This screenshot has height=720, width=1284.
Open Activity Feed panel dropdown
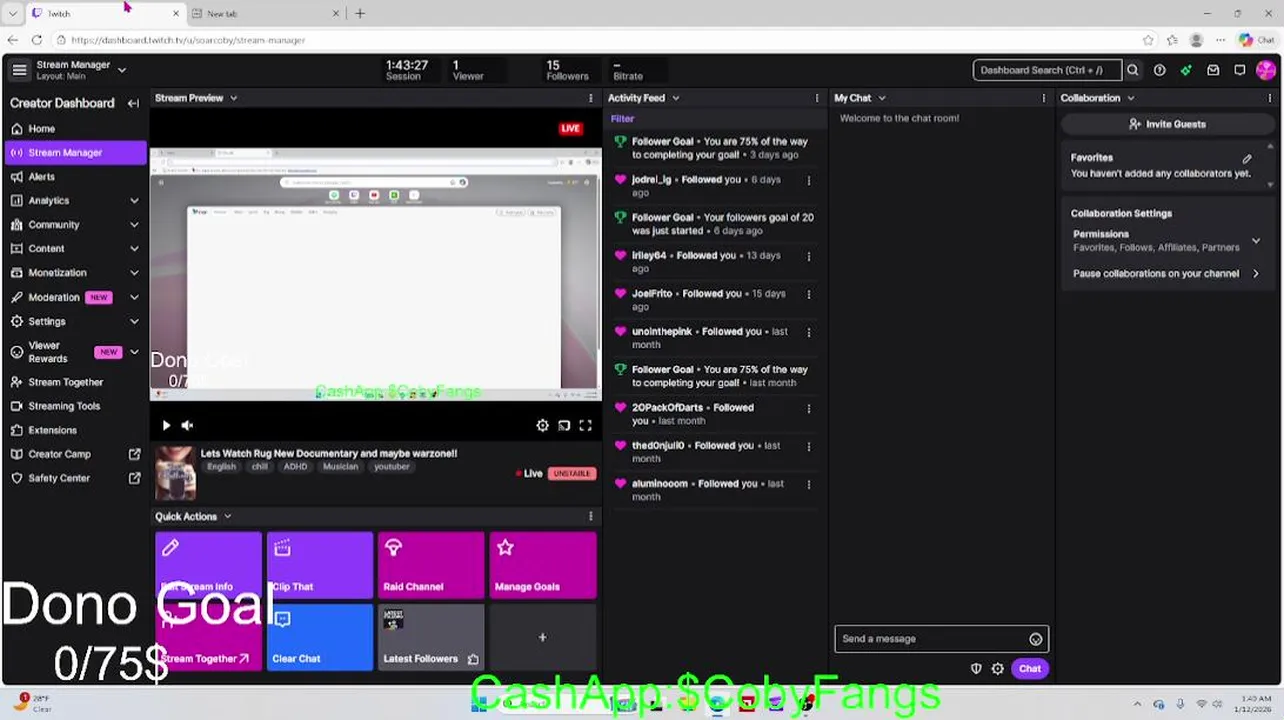click(x=675, y=98)
